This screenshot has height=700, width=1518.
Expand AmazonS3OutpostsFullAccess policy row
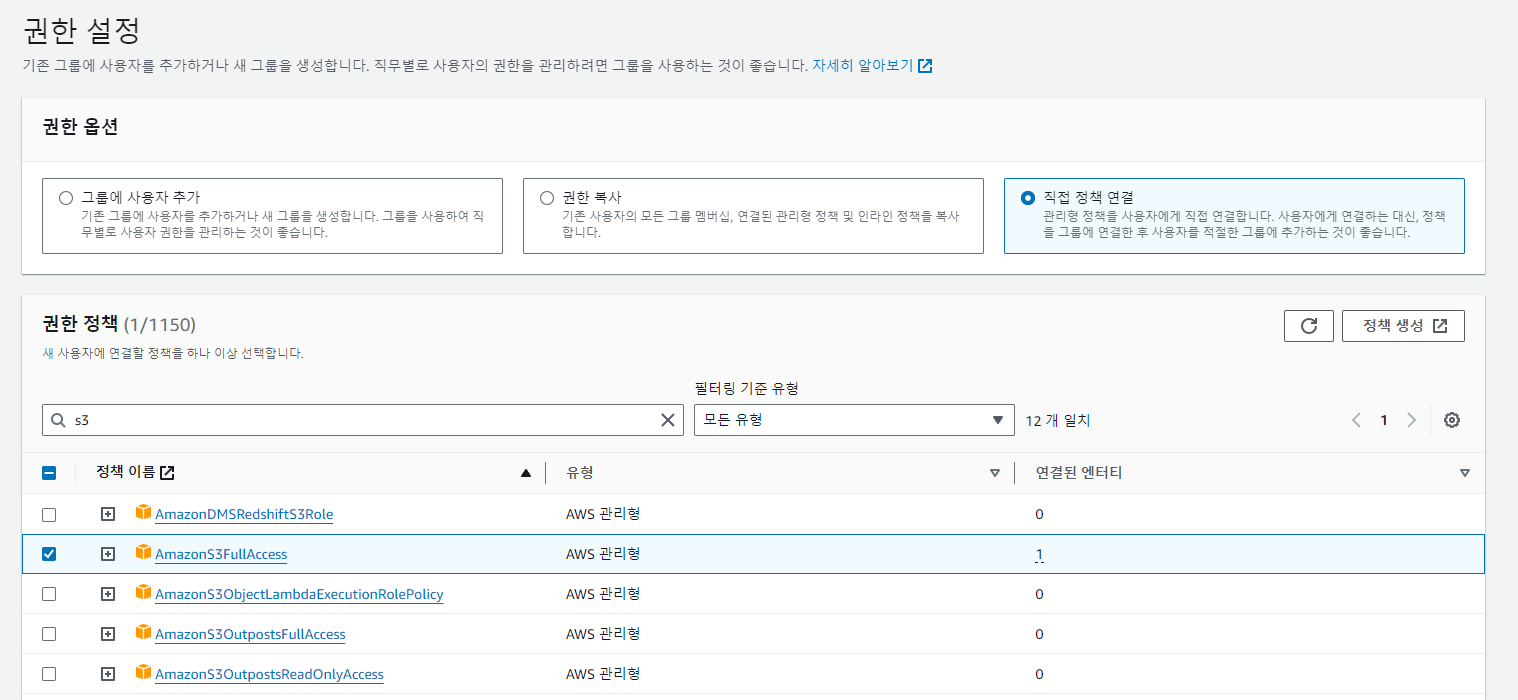108,634
